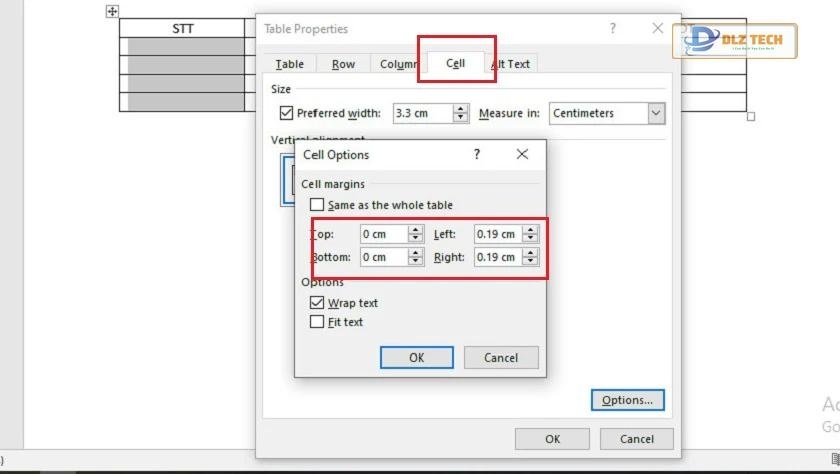Enable the Fit text checkbox
840x474 pixels.
click(x=317, y=322)
